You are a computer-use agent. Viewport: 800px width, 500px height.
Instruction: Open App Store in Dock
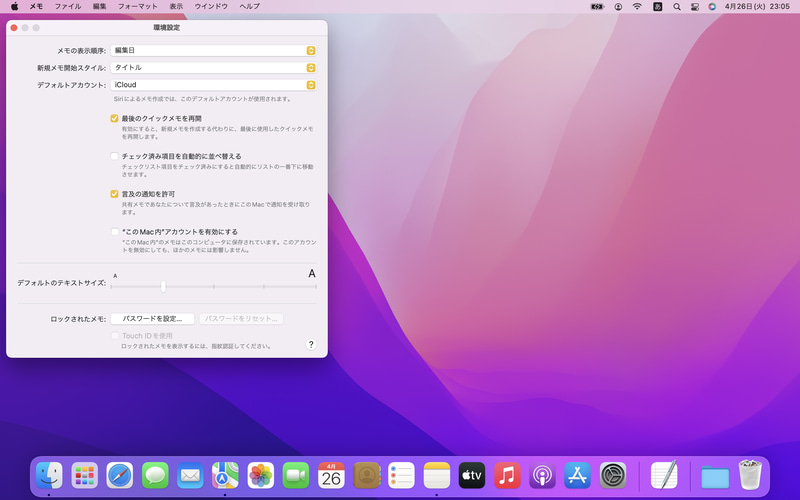578,476
